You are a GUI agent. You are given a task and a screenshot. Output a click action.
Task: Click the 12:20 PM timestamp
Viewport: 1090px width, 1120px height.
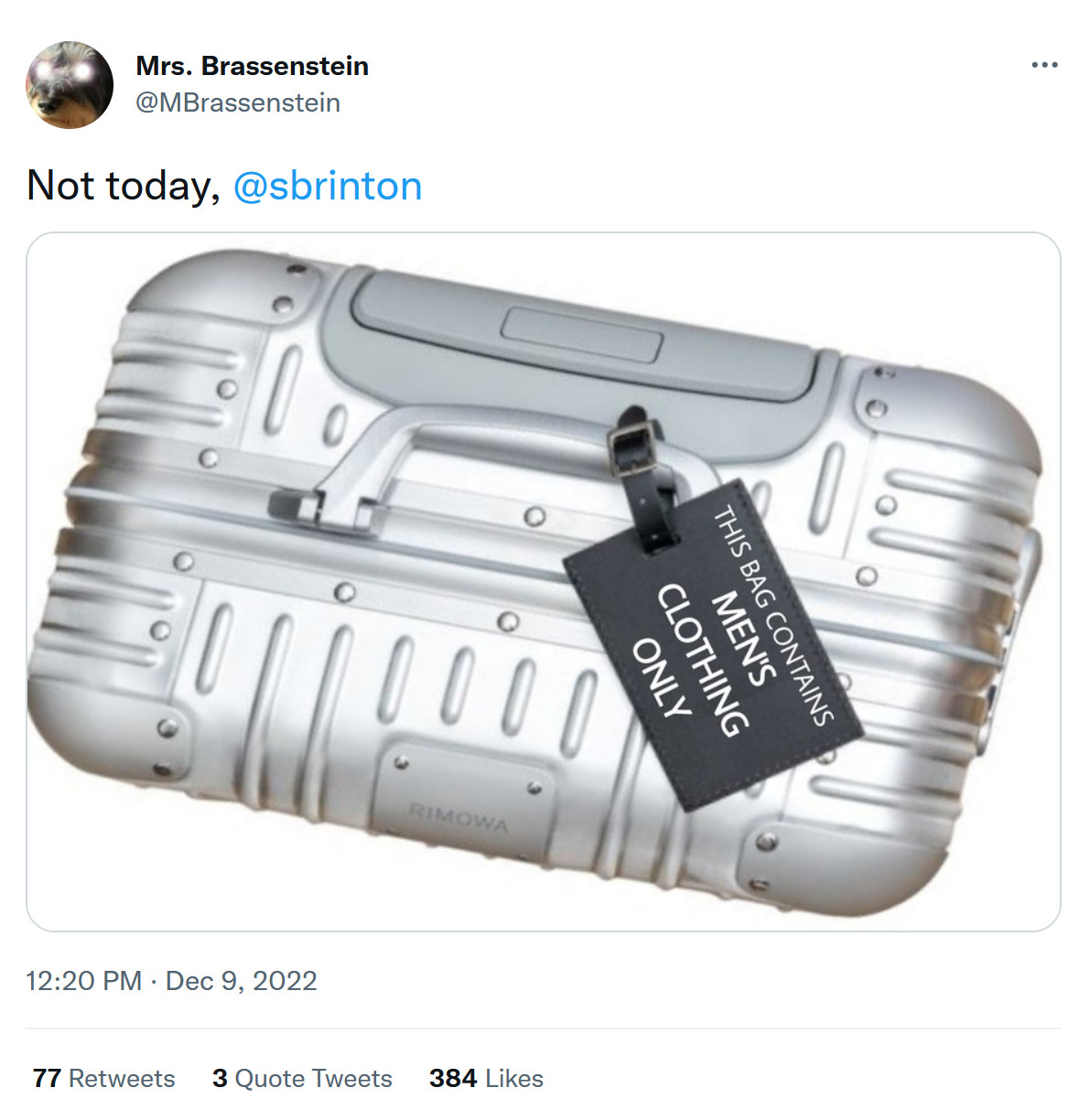pyautogui.click(x=83, y=981)
